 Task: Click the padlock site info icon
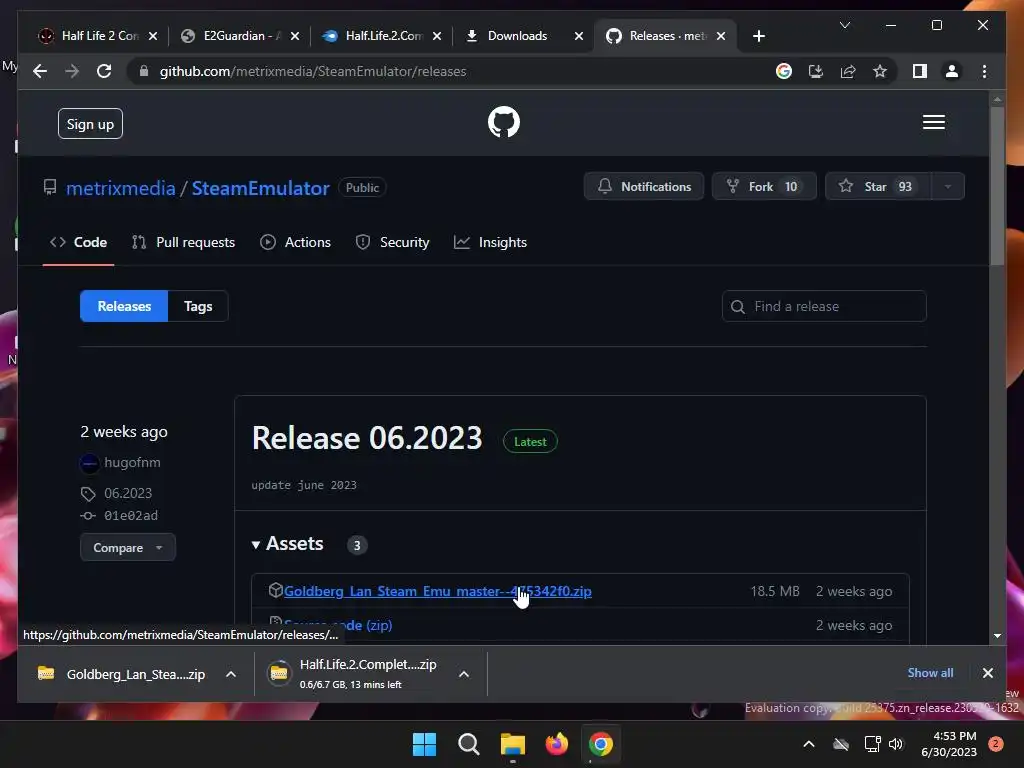point(144,71)
